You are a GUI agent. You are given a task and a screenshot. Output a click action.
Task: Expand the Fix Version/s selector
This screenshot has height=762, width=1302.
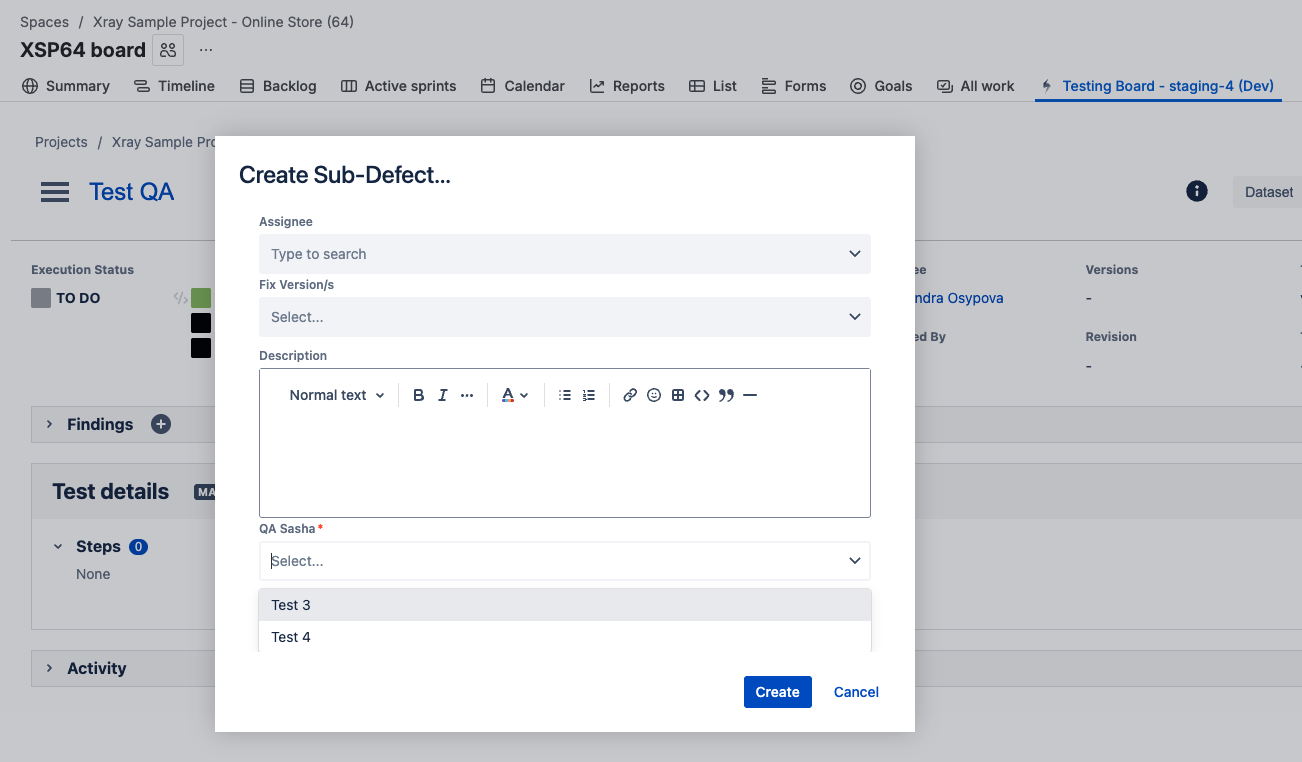coord(564,317)
